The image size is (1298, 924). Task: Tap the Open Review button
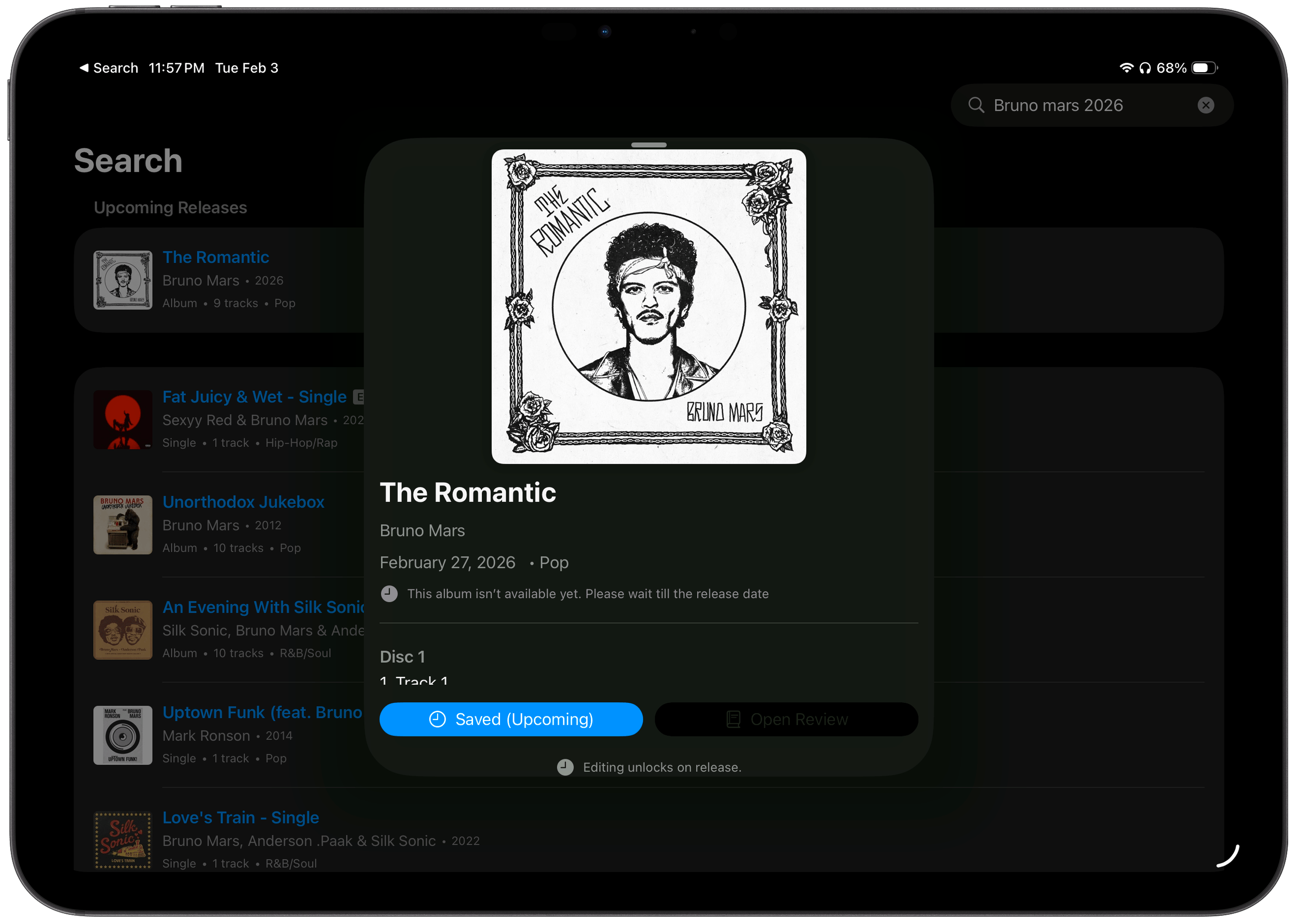click(786, 719)
